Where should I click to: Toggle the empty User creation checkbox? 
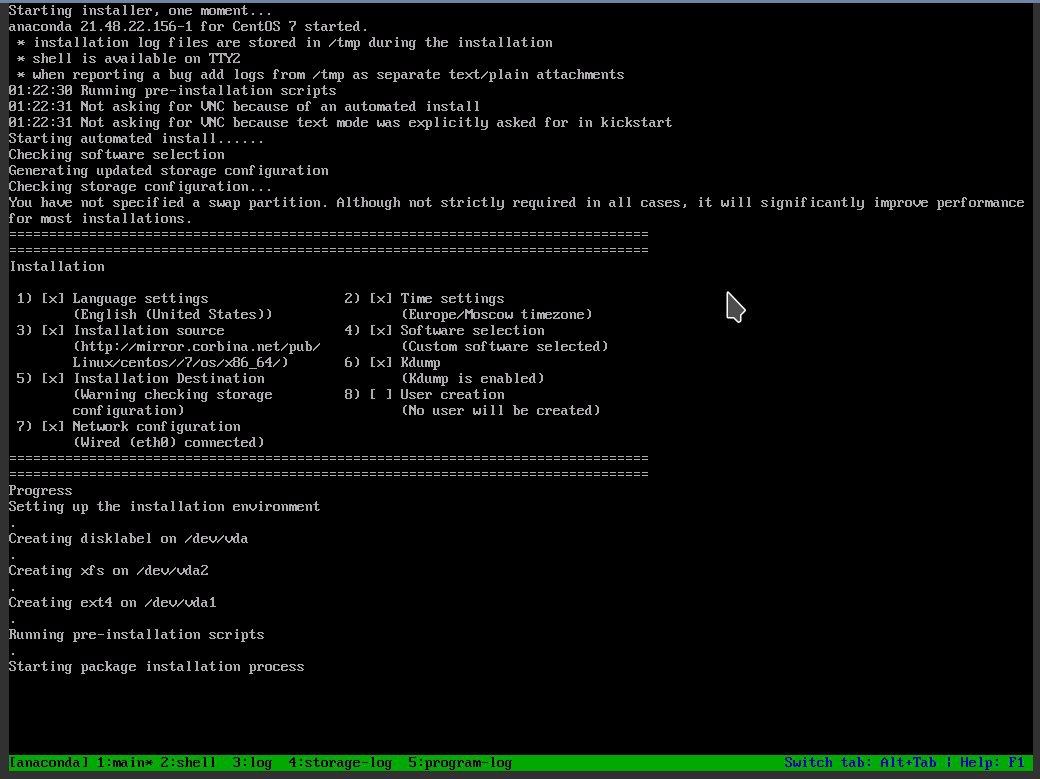coord(381,394)
